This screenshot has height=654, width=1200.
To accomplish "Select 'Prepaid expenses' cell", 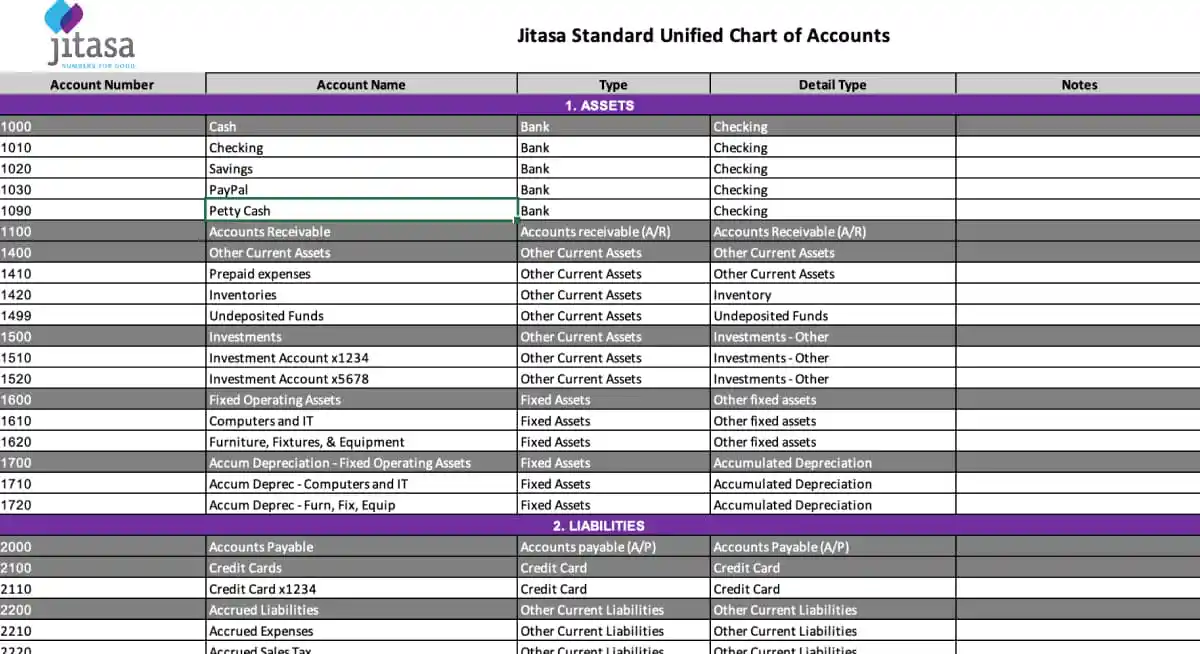I will (361, 274).
